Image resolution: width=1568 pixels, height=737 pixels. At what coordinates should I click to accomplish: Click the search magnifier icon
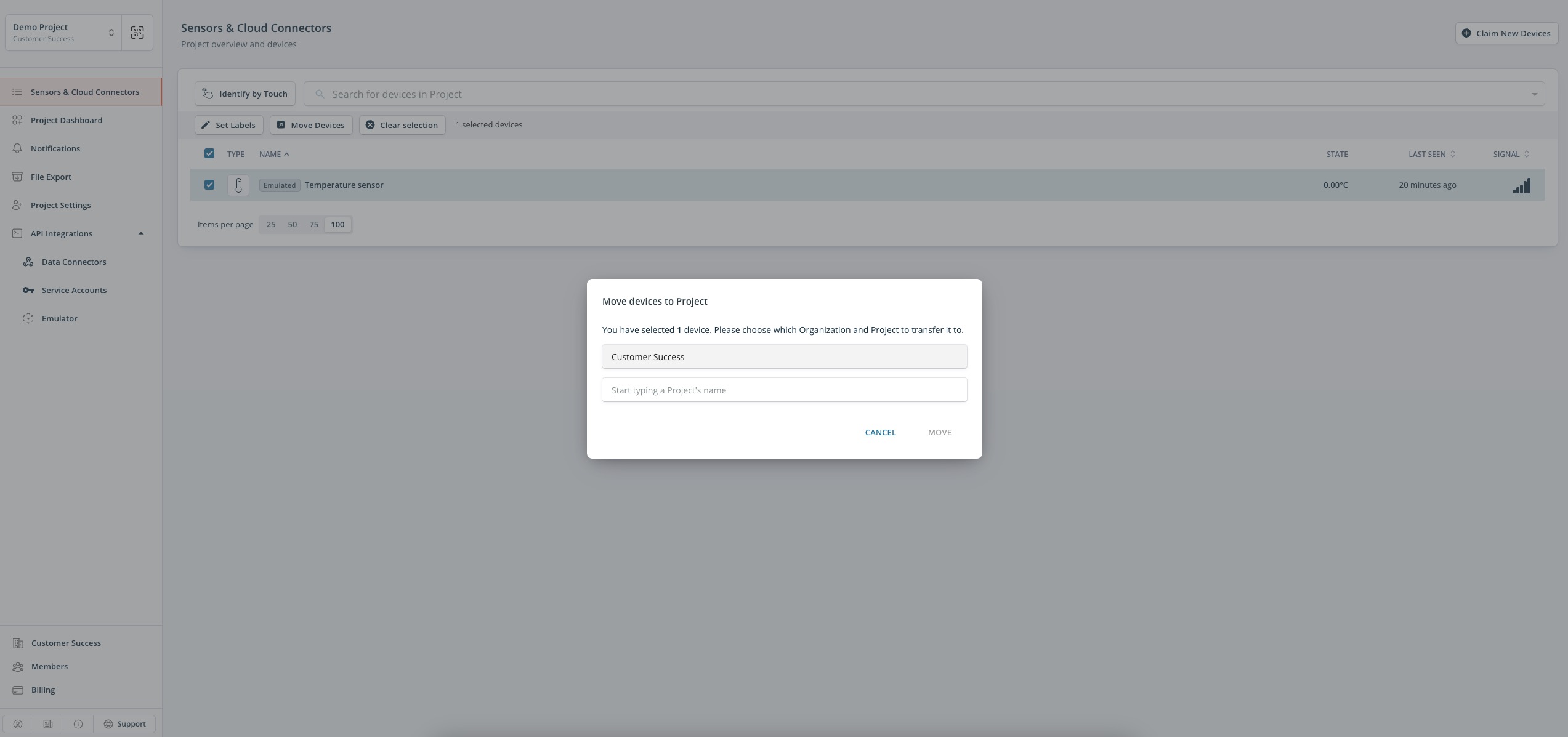coord(320,94)
